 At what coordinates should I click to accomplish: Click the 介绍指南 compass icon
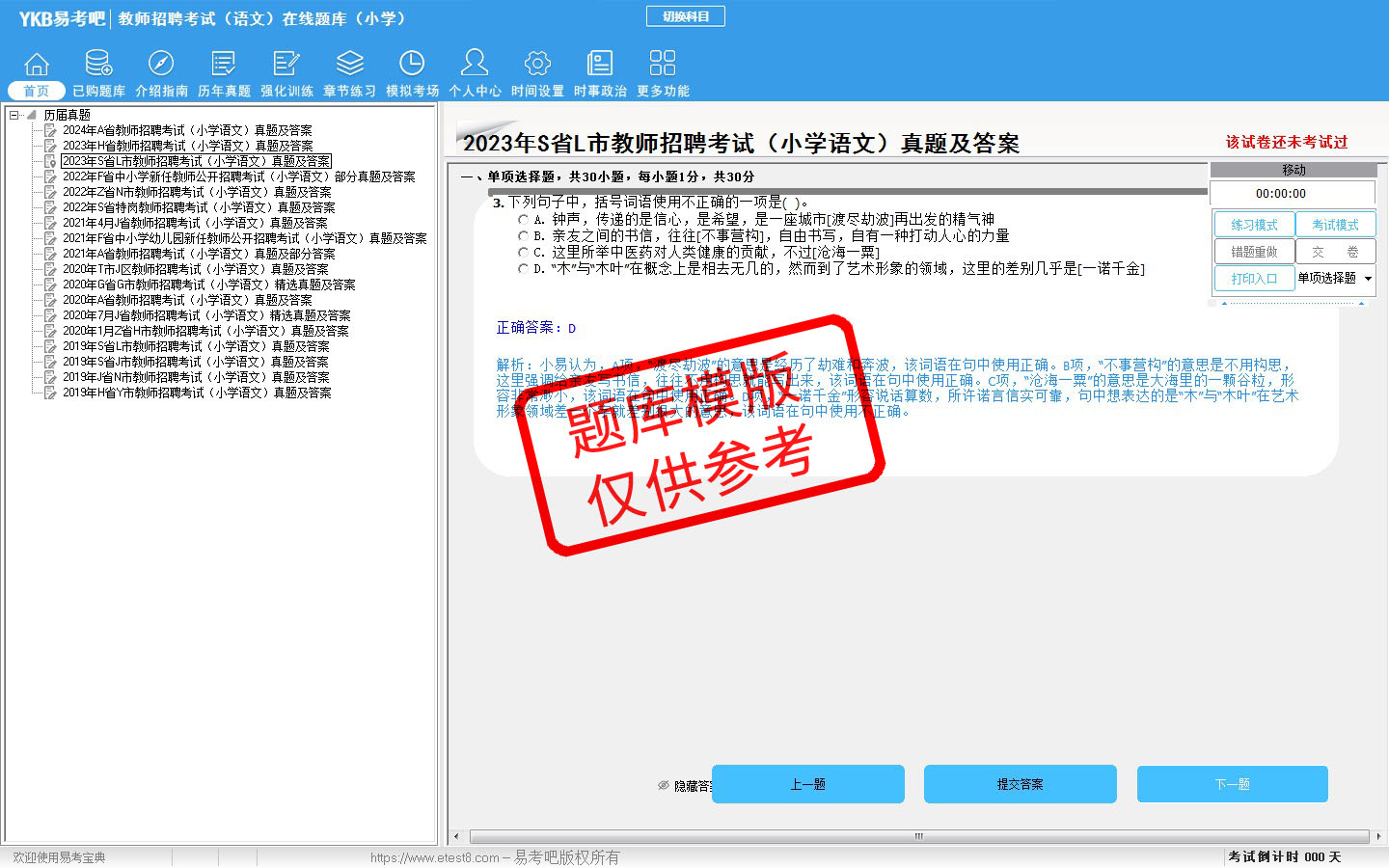(161, 65)
